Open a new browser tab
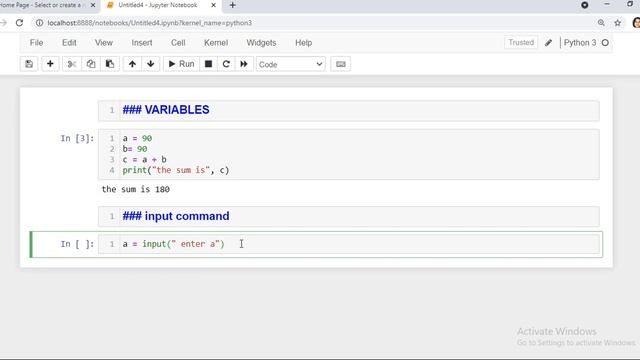Viewport: 640px width, 360px height. coord(232,5)
